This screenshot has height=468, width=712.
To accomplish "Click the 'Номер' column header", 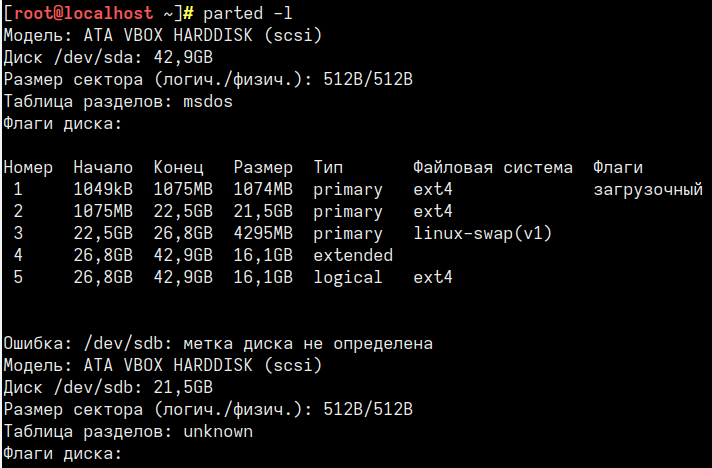I will click(x=28, y=167).
